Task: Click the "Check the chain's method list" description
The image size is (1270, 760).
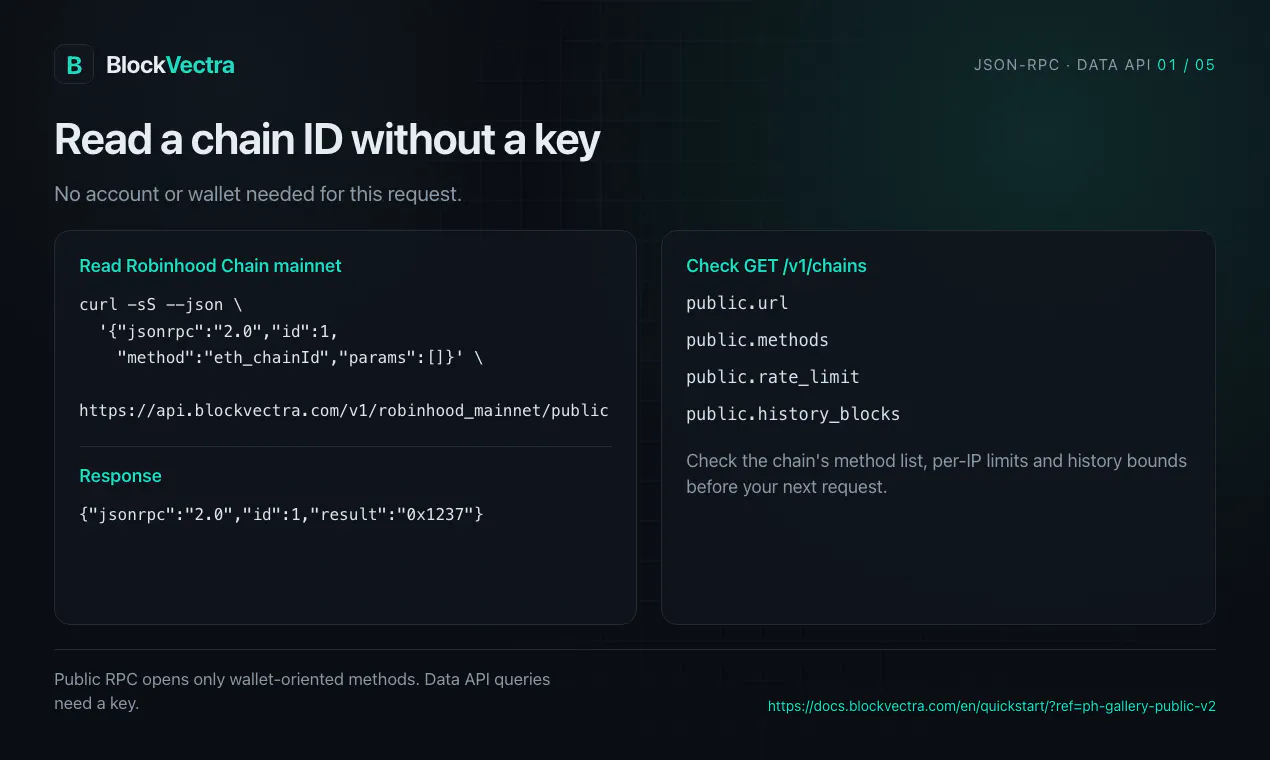Action: (936, 474)
